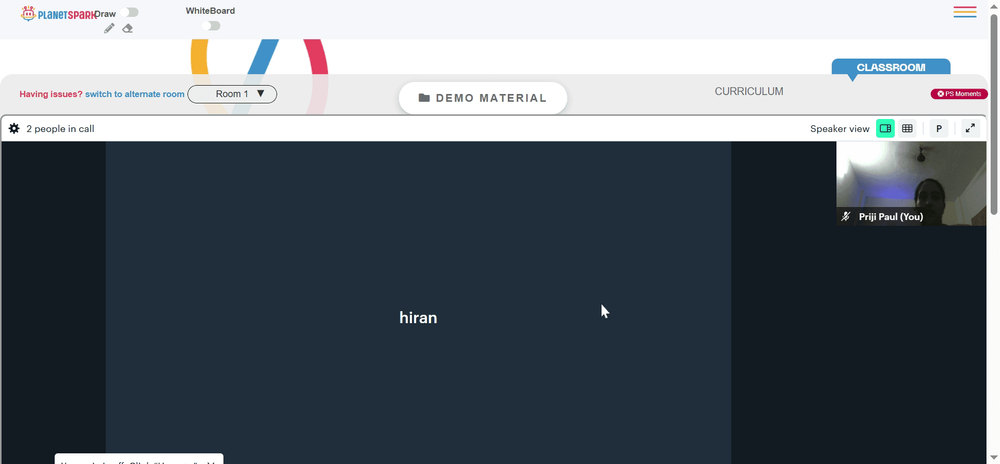Viewport: 1000px width, 464px height.
Task: Open the hamburger menu at top right
Action: coord(965,11)
